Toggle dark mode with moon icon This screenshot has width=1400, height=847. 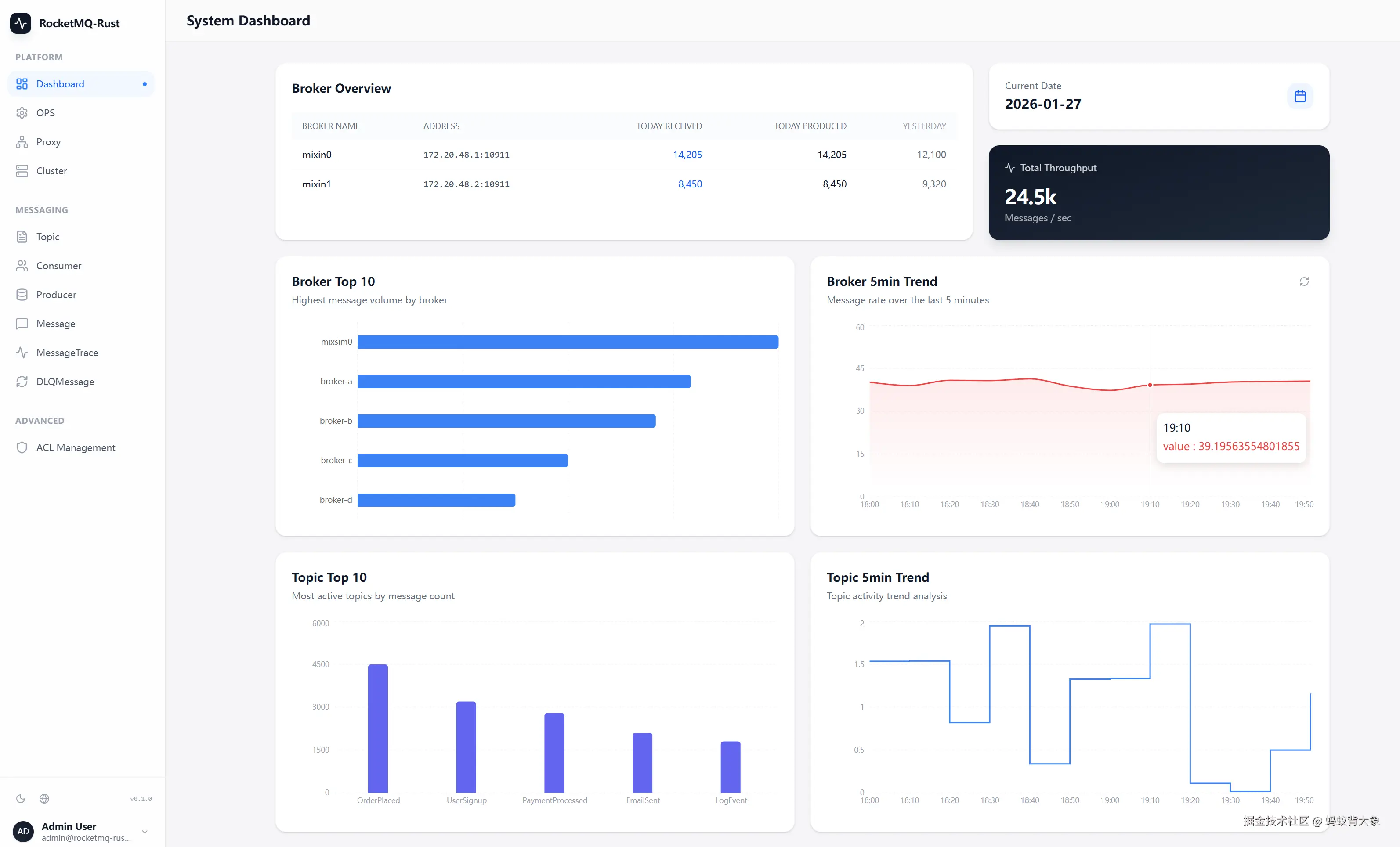(x=21, y=799)
